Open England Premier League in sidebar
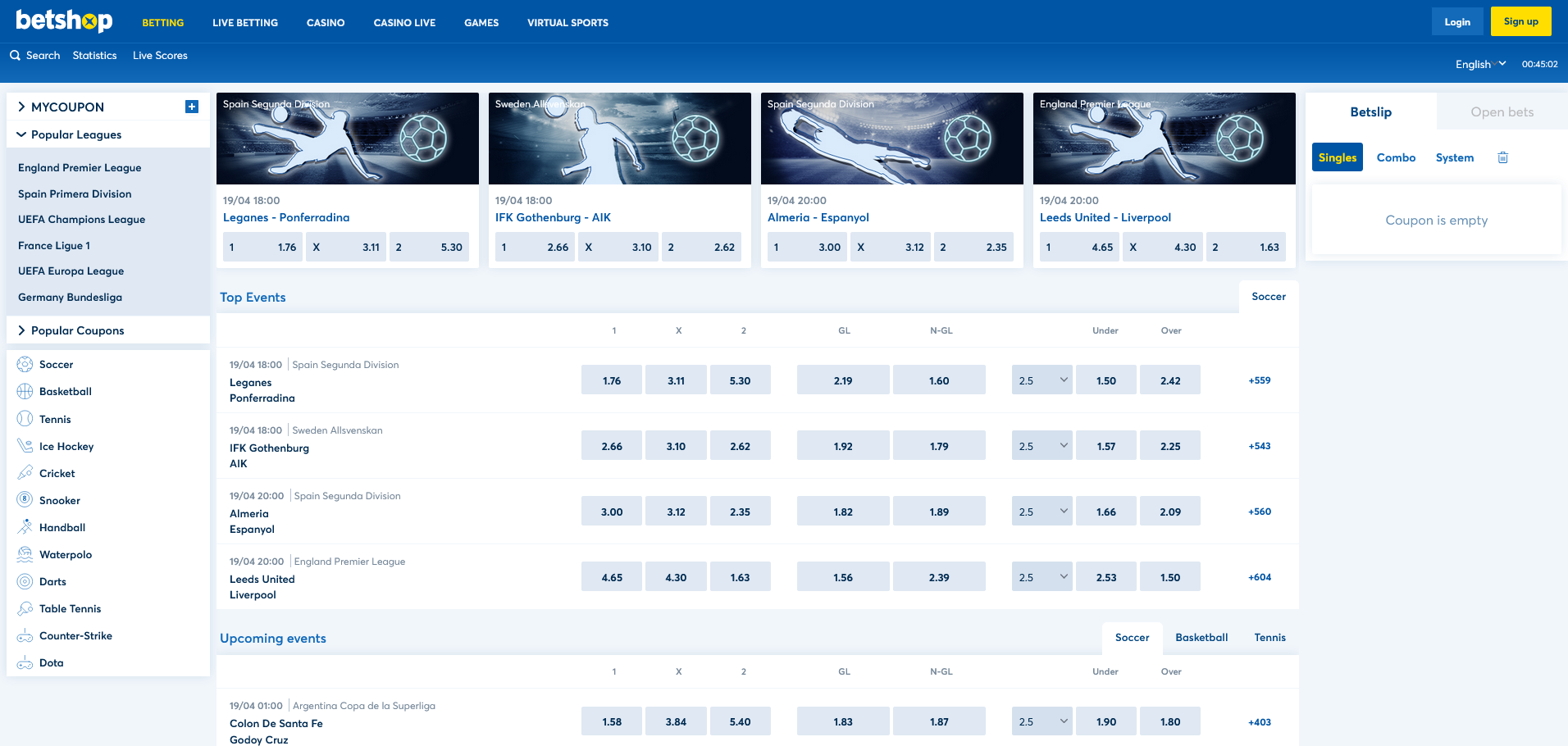This screenshot has width=1568, height=746. tap(80, 167)
